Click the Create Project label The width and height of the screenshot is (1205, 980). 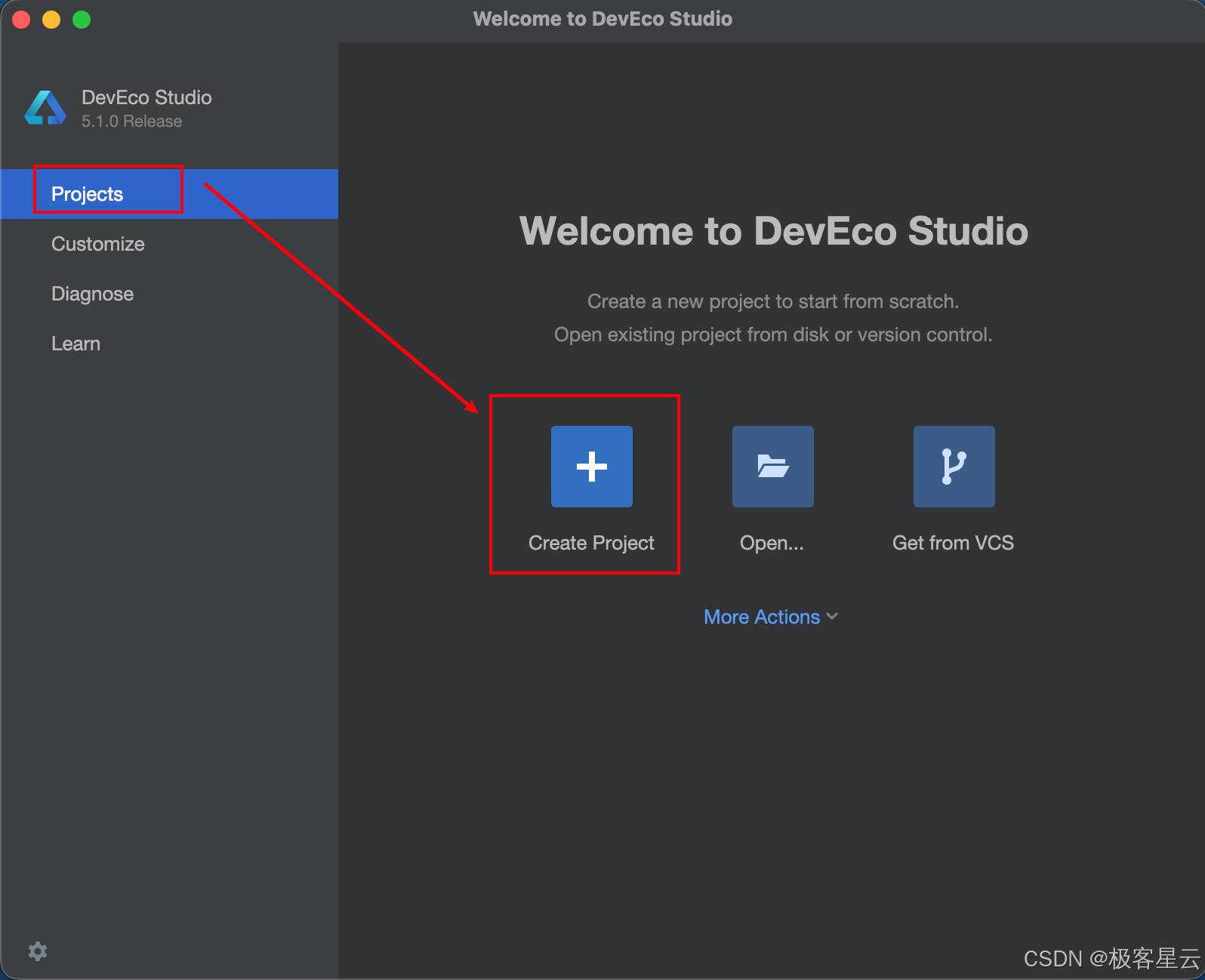coord(591,543)
